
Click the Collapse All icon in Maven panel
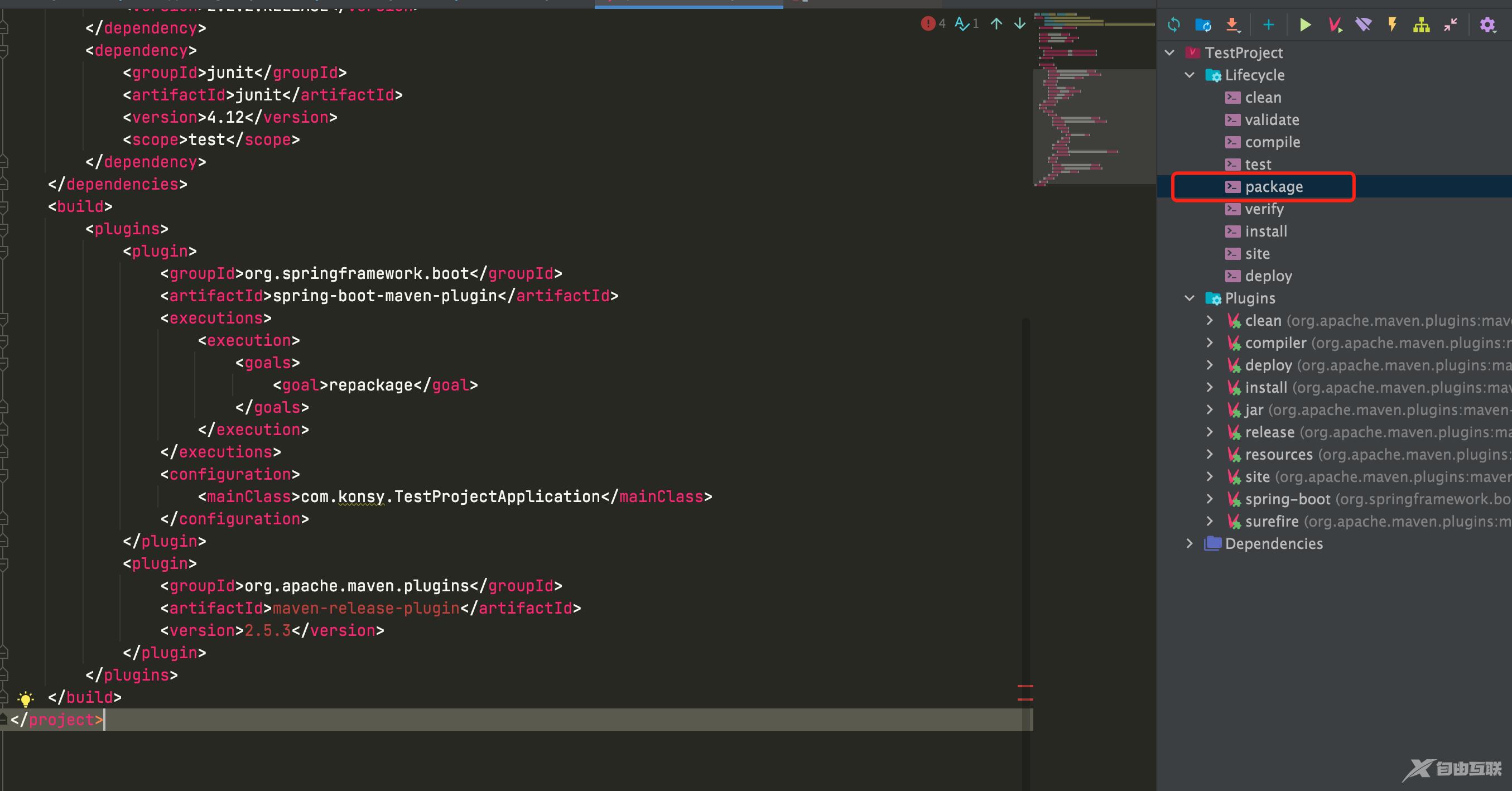click(1451, 25)
